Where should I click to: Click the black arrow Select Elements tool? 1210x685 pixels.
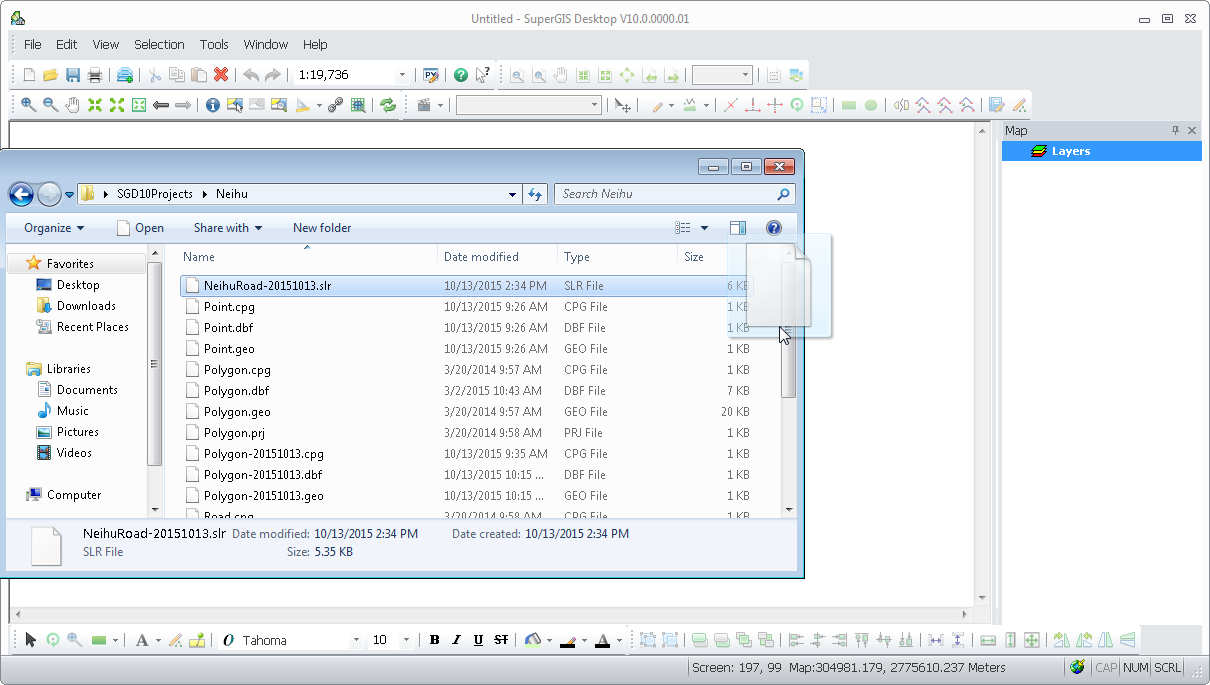[x=31, y=640]
